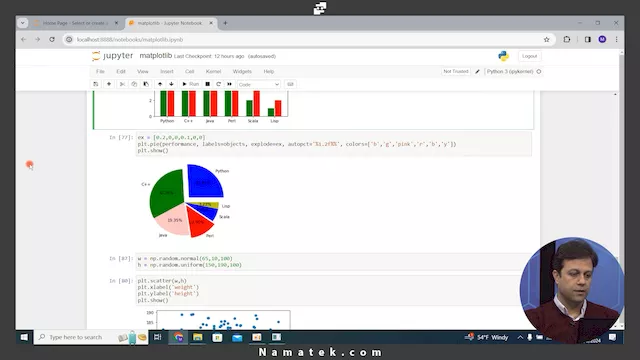
Task: Click the Logout button
Action: click(x=529, y=56)
